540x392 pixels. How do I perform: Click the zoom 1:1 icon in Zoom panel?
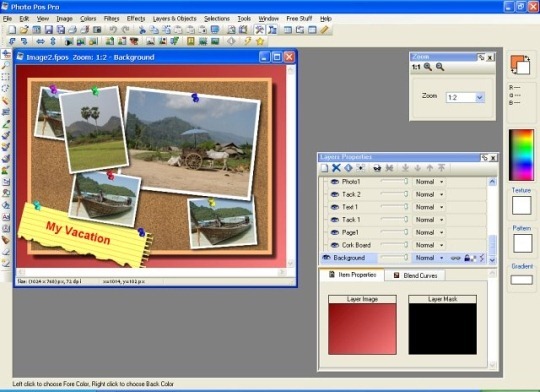click(x=416, y=67)
